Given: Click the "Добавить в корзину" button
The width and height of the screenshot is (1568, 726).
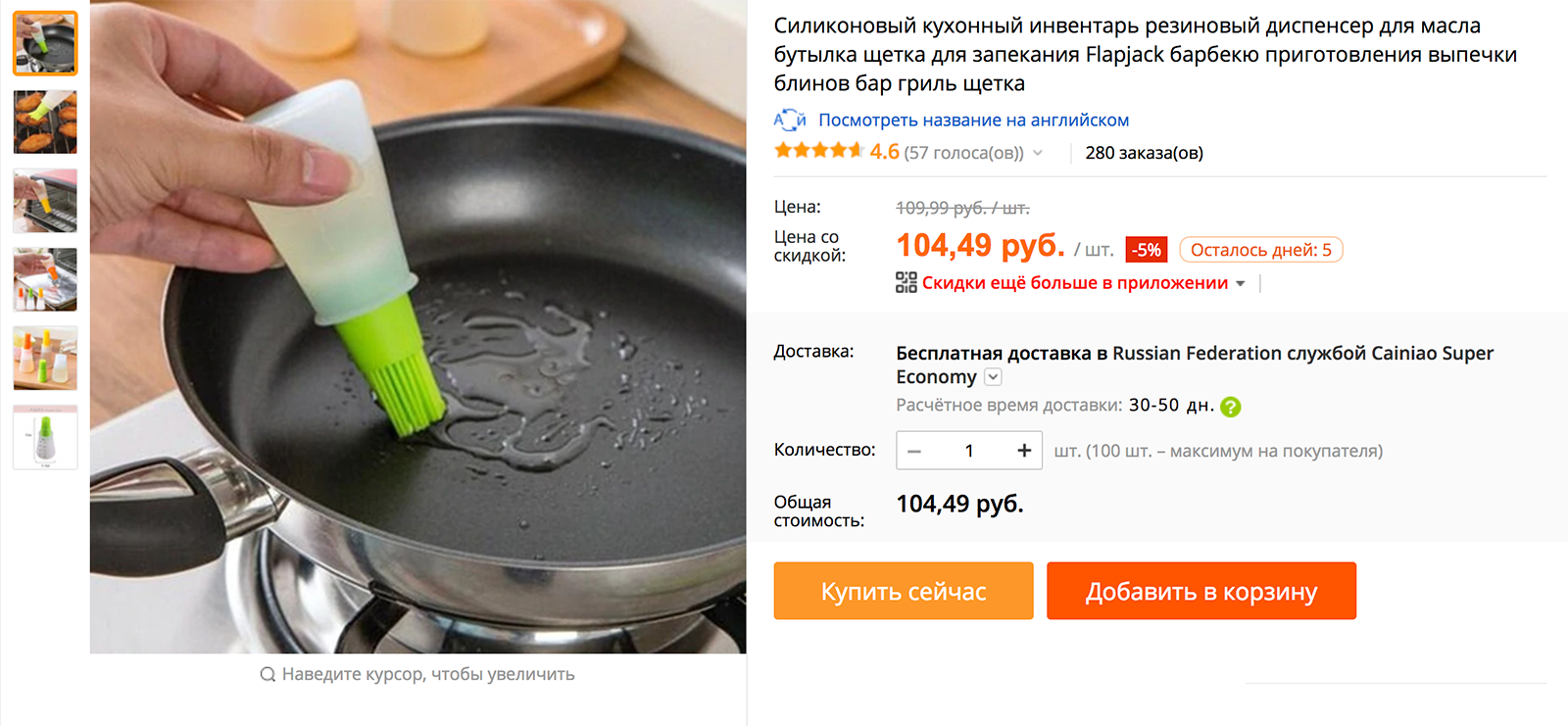Looking at the screenshot, I should pyautogui.click(x=1201, y=591).
